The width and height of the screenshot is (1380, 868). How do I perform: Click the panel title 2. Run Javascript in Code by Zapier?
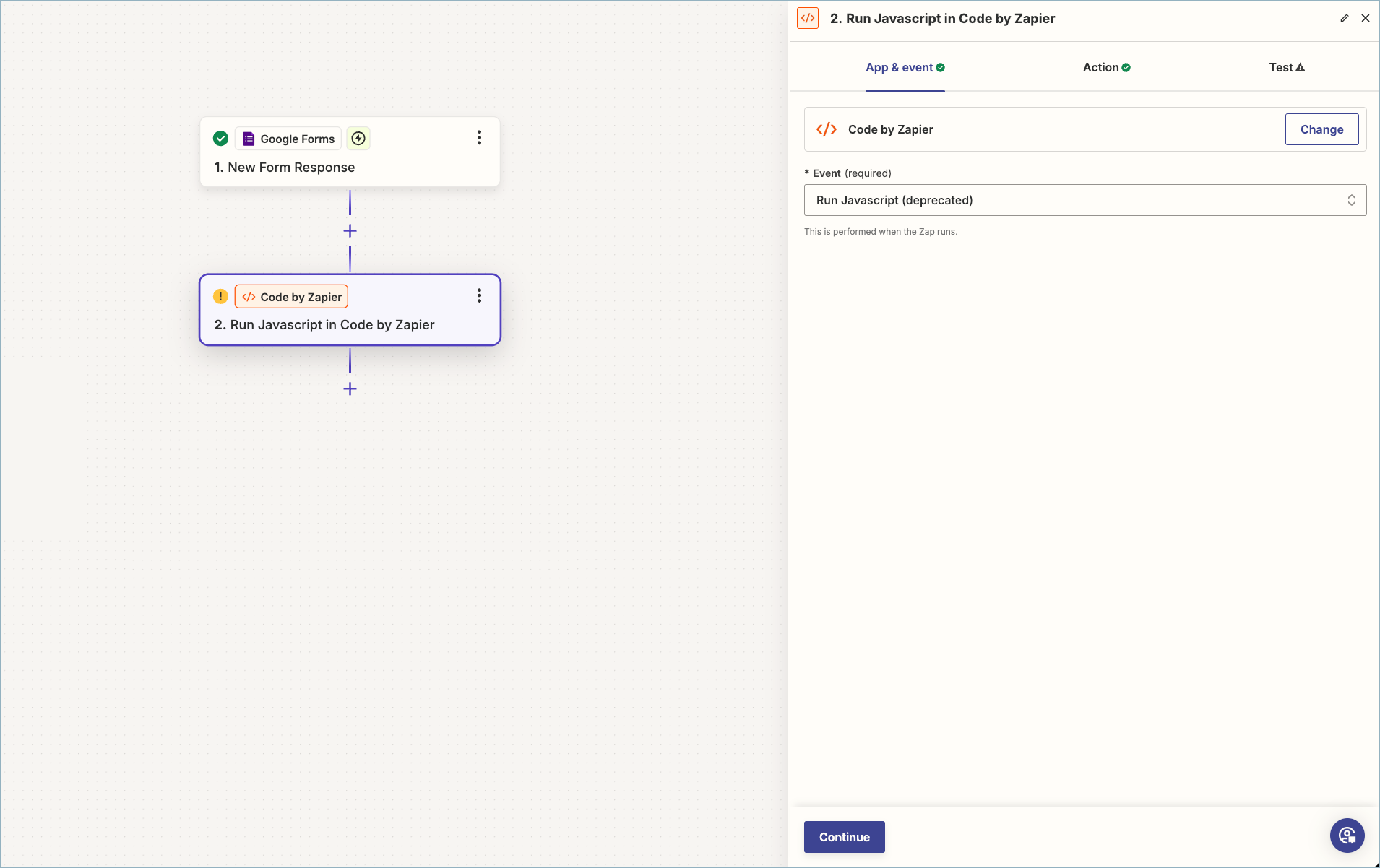942,19
